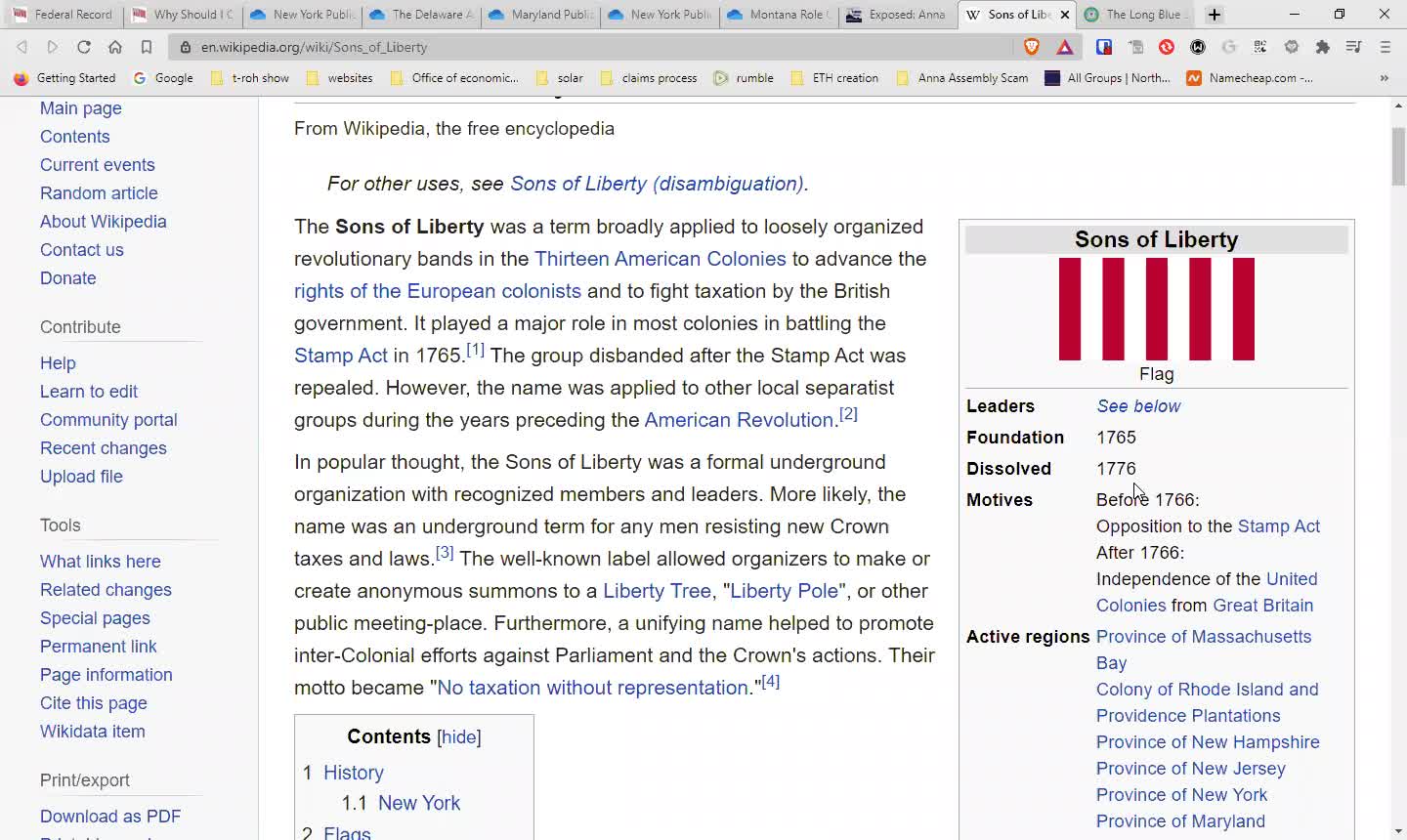Open the Namecheap.com bookmark

point(1250,78)
